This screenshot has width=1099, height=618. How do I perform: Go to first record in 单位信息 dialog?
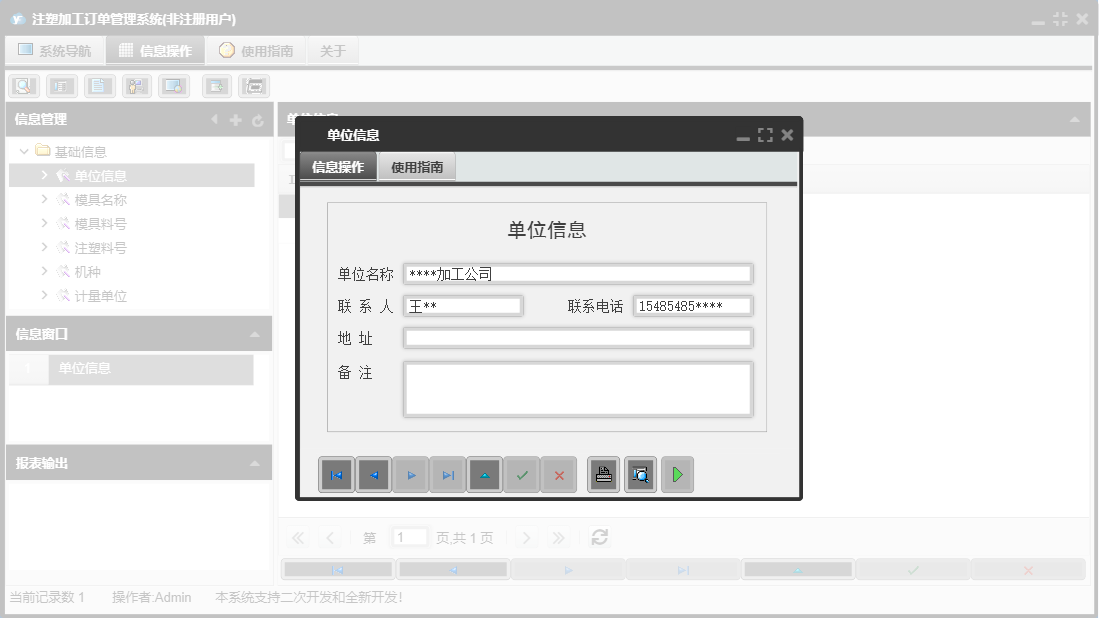point(336,475)
